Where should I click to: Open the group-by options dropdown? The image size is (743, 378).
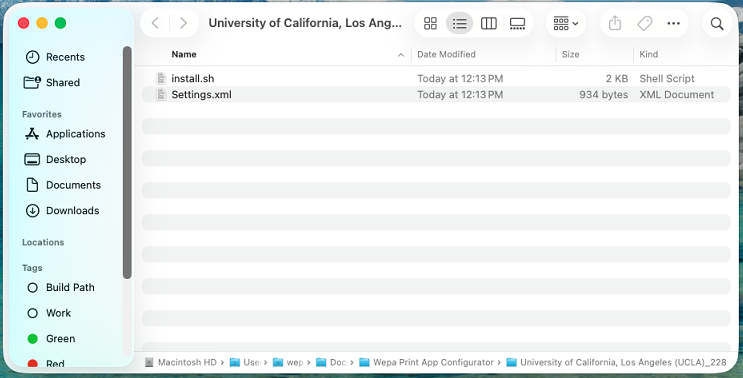click(566, 23)
